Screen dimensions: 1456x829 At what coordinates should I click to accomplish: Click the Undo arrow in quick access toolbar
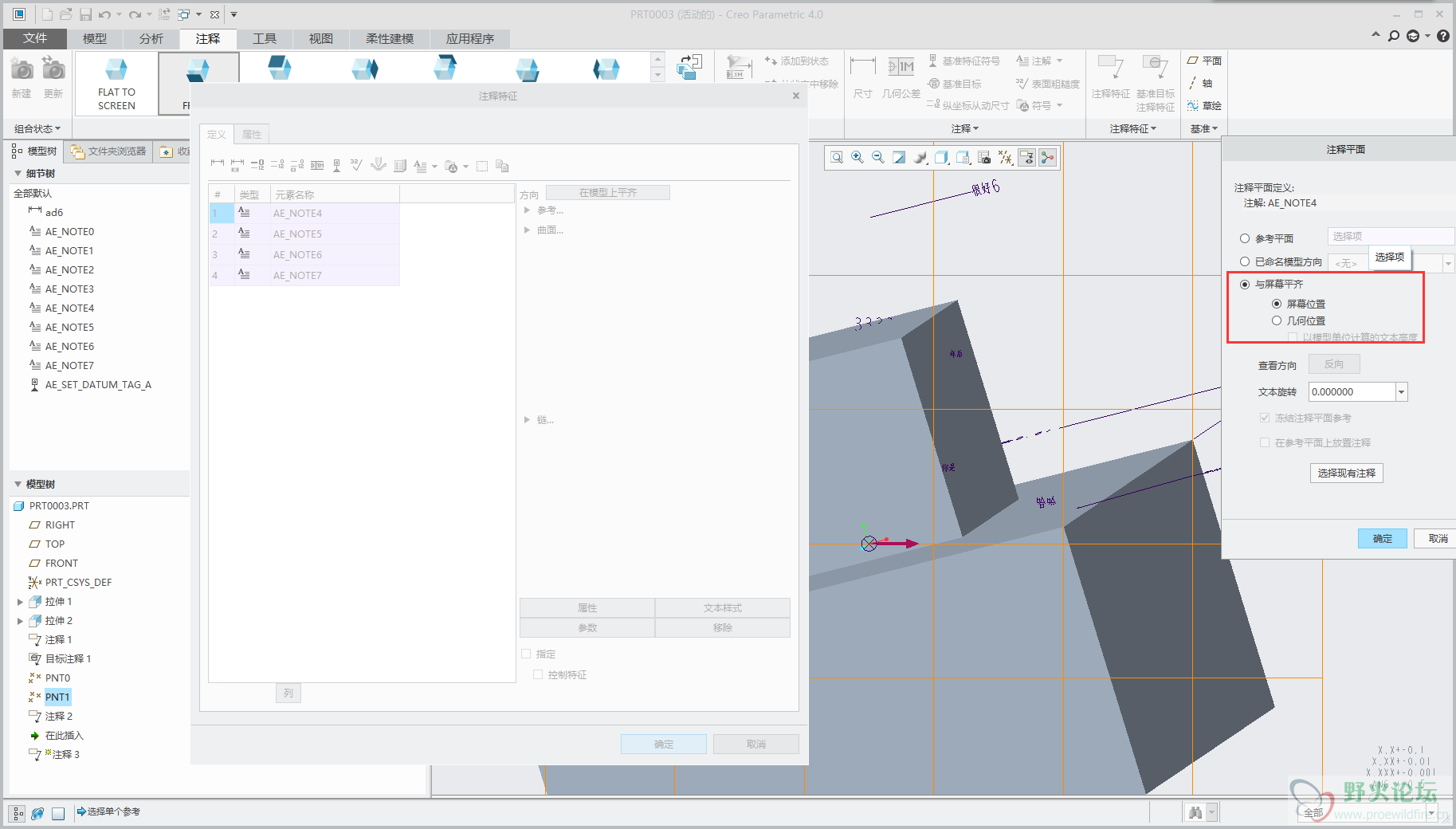point(104,14)
